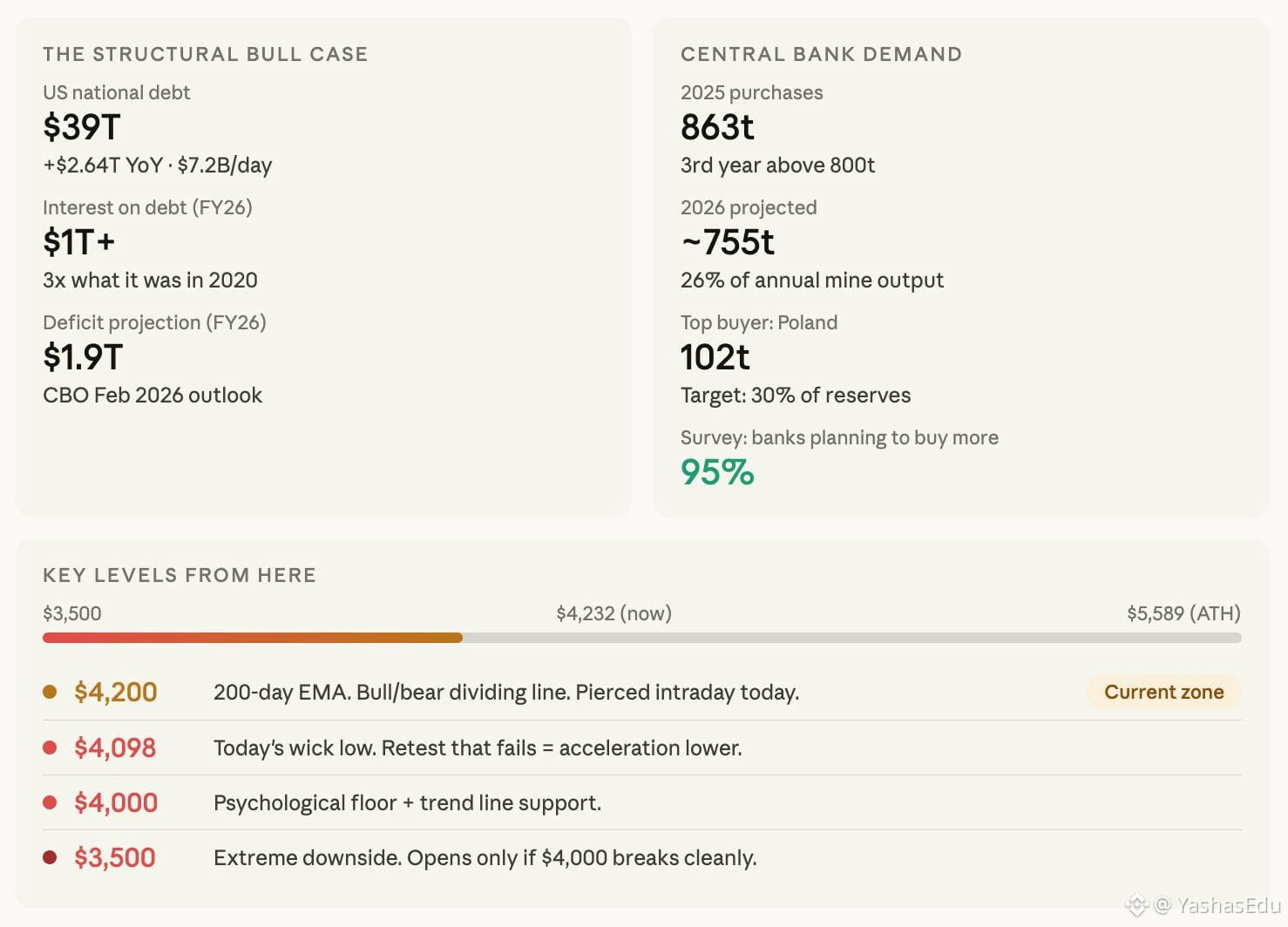
Task: Click the filled part of the price bar
Action: (253, 638)
